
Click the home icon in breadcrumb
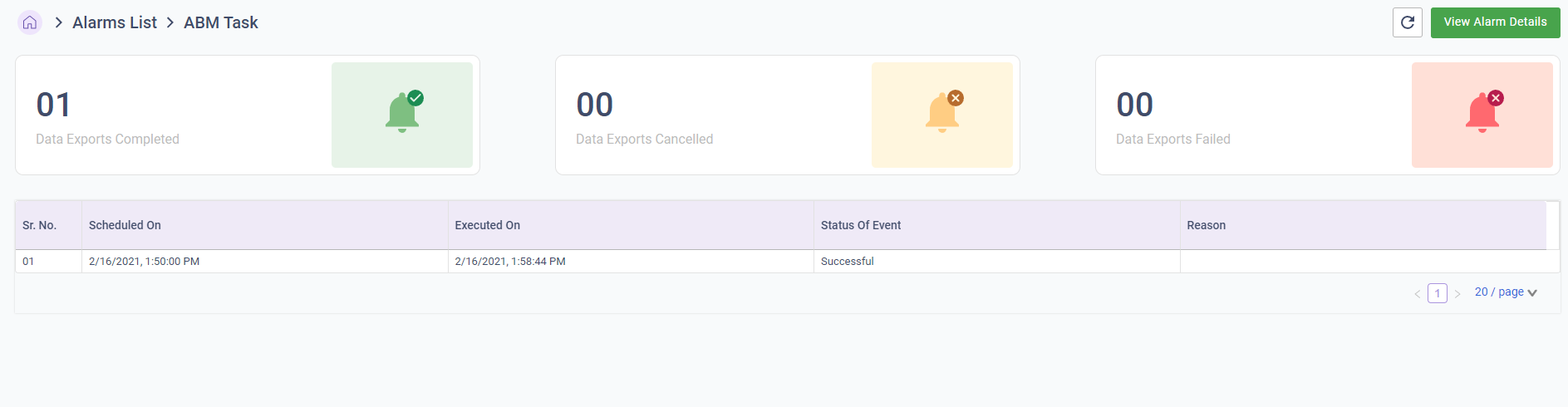pyautogui.click(x=30, y=22)
